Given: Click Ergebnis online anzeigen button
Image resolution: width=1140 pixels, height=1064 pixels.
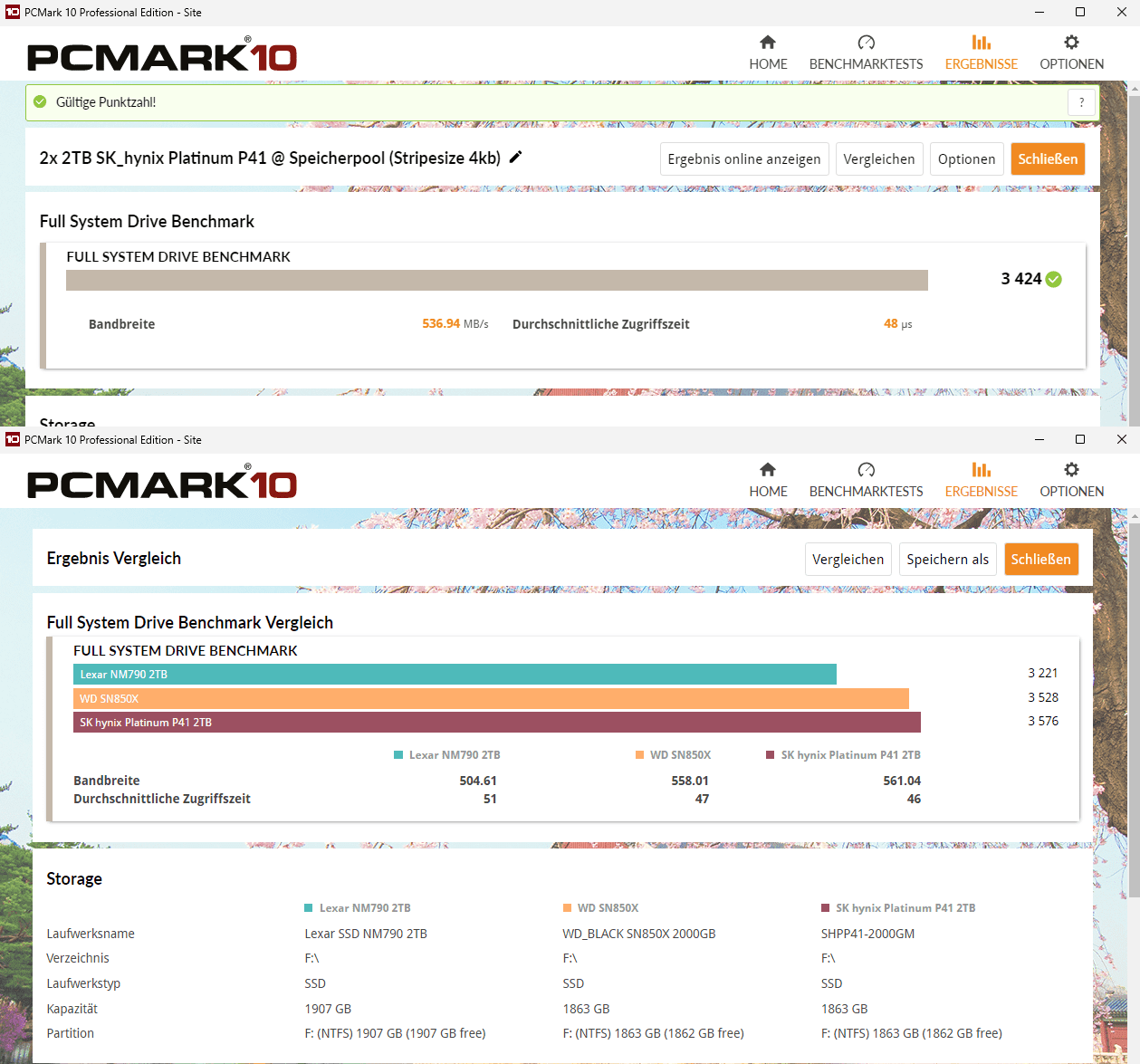Looking at the screenshot, I should click(744, 159).
